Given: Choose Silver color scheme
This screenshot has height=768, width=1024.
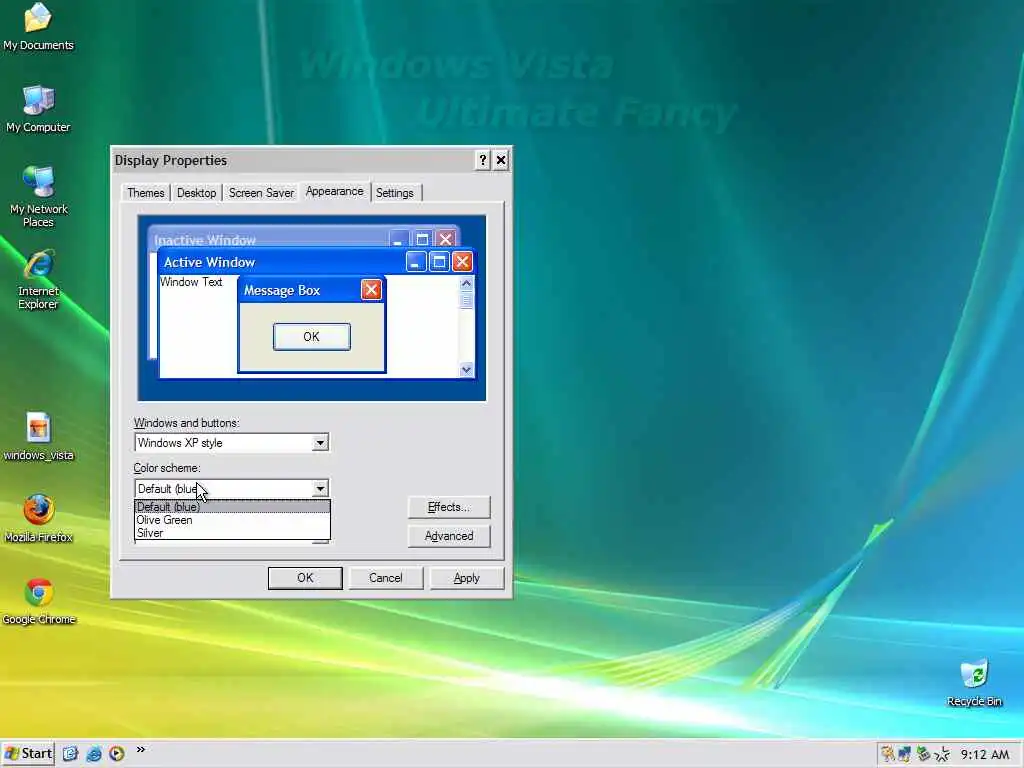Looking at the screenshot, I should point(232,533).
